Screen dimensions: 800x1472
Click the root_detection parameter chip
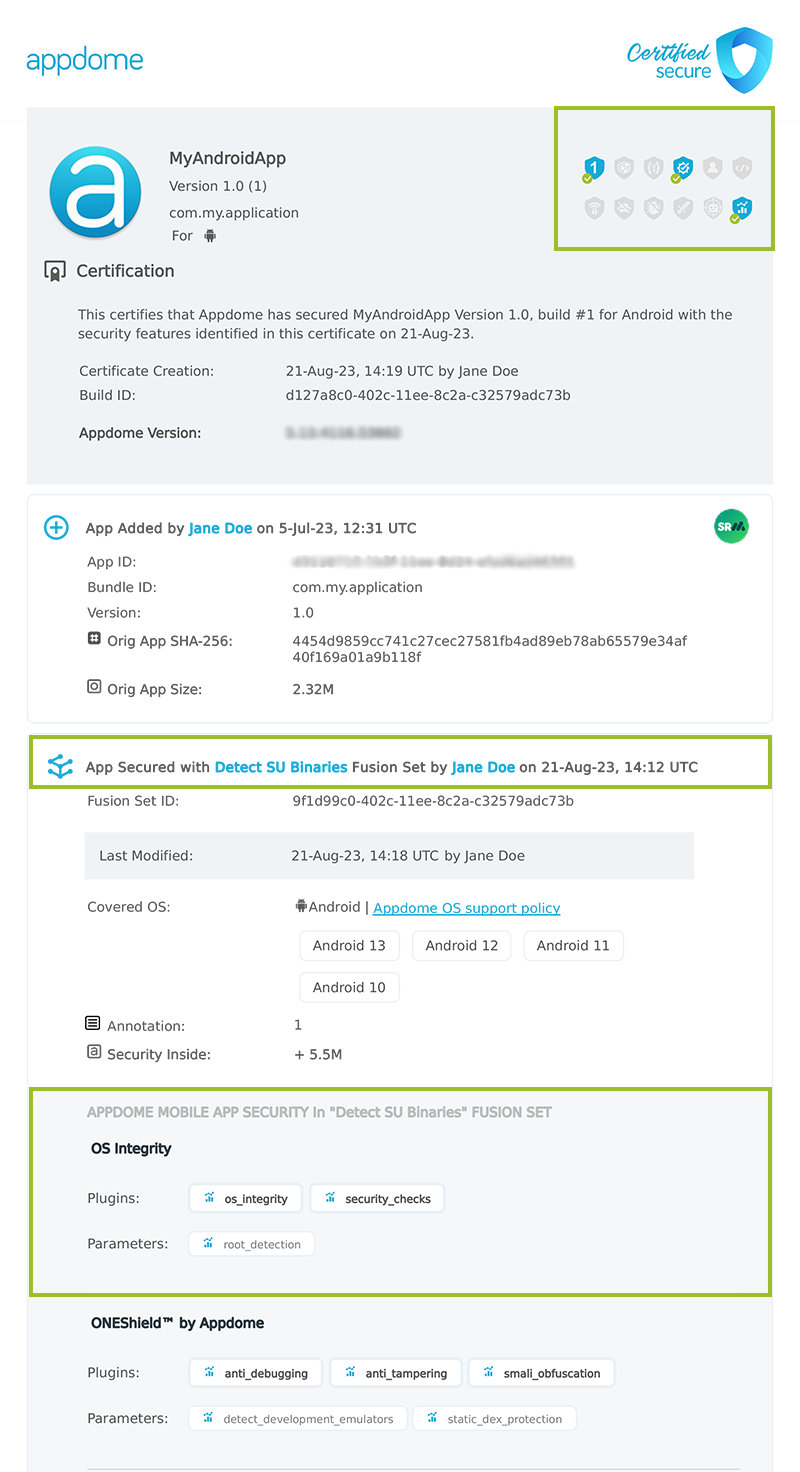(x=251, y=1243)
